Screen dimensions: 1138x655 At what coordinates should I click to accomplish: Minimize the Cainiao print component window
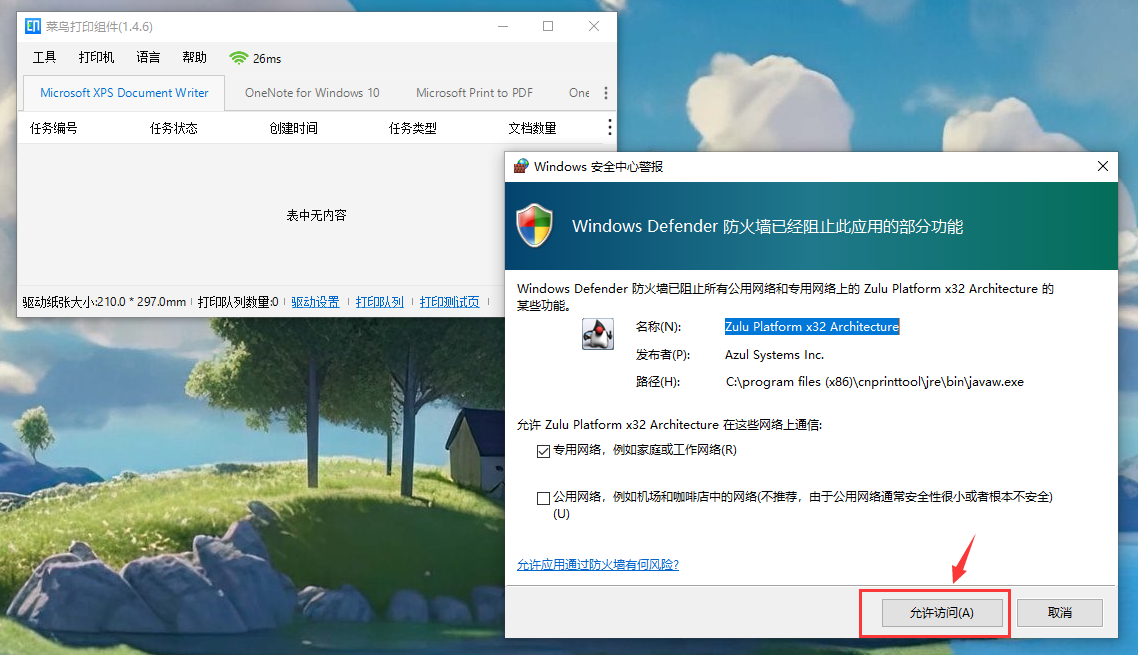503,26
